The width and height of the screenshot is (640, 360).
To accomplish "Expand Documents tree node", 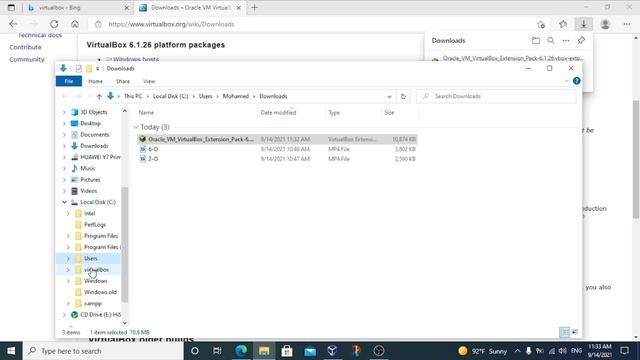I will (x=64, y=135).
